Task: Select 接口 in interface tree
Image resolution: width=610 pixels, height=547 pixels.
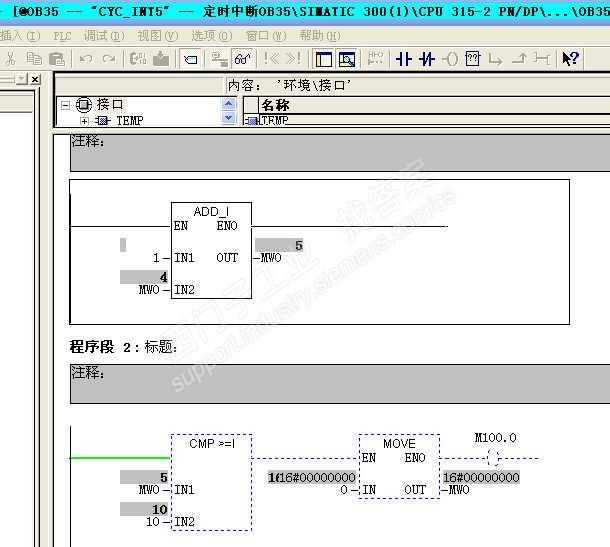Action: point(110,104)
